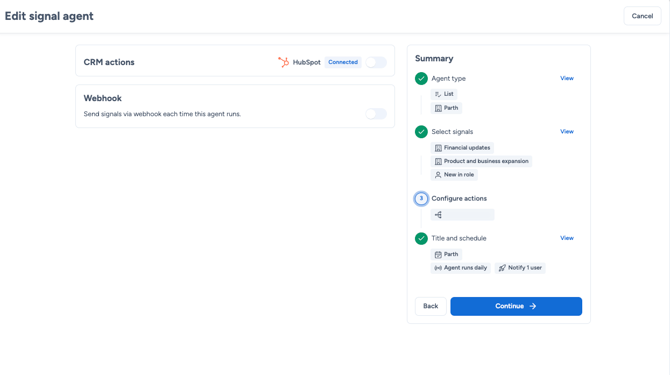The height and width of the screenshot is (375, 670).
Task: Click the Continue button
Action: (516, 306)
